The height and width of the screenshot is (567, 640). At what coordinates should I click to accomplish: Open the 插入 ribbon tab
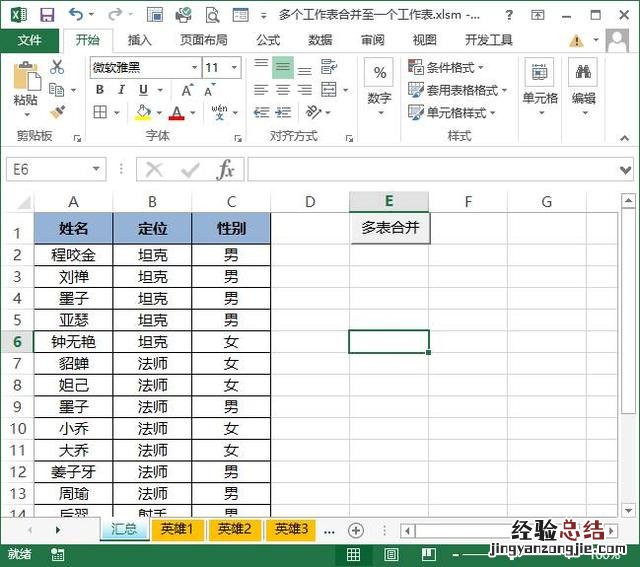point(140,40)
